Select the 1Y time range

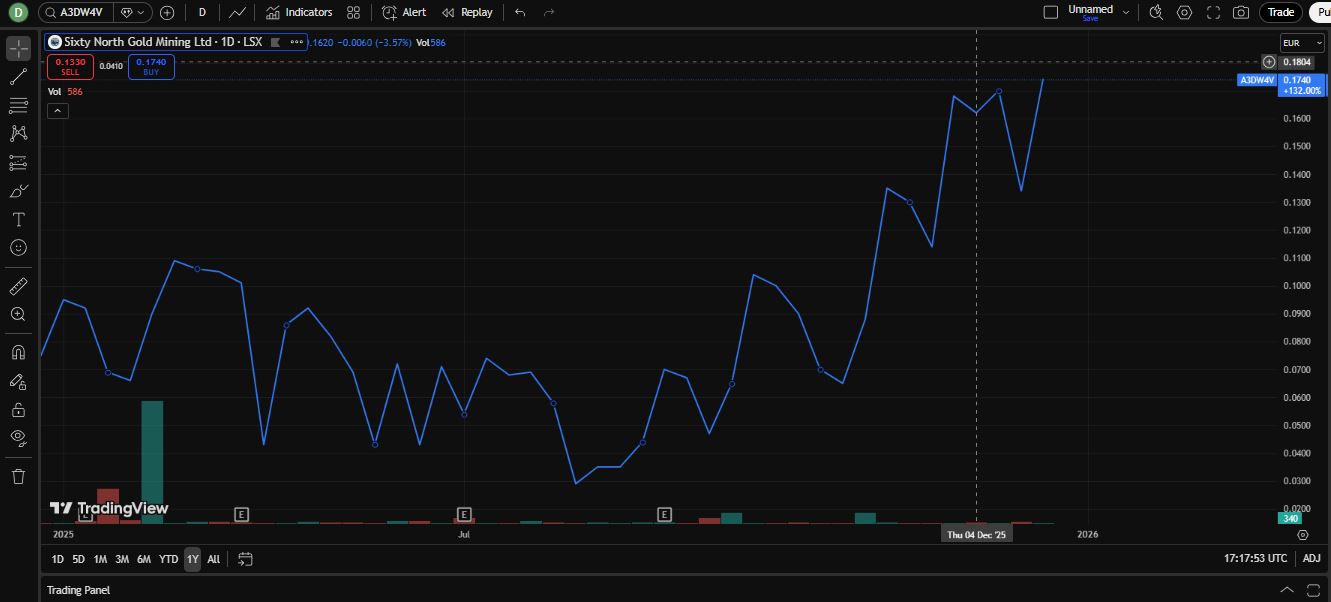192,559
